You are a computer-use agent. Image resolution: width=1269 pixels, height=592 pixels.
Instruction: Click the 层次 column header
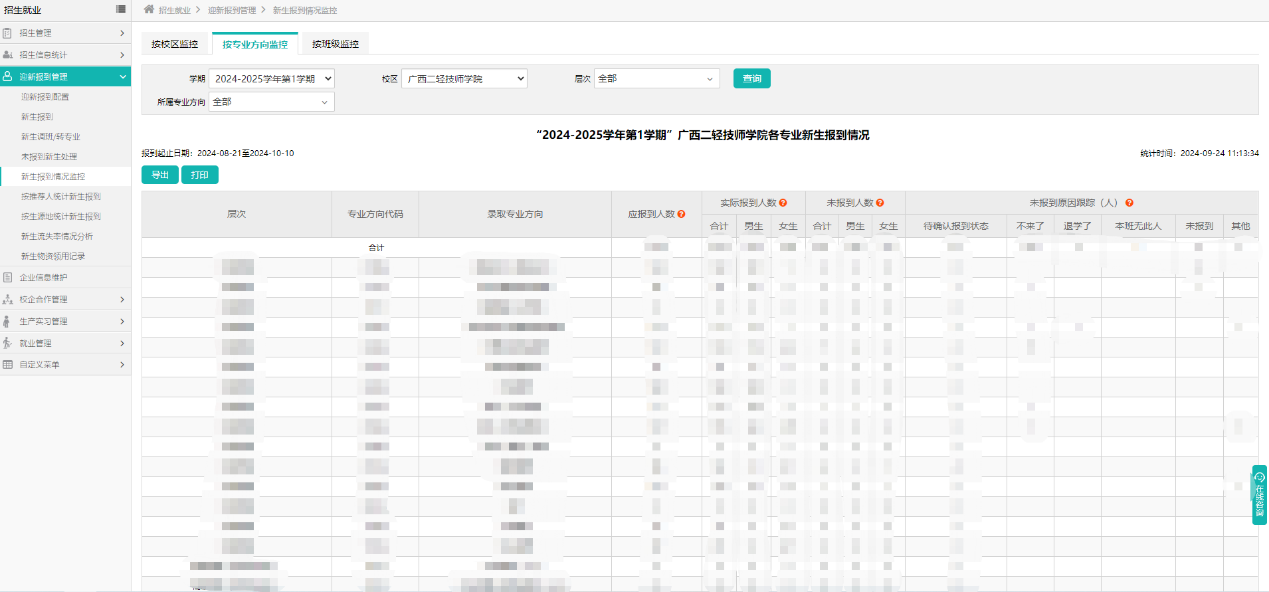pyautogui.click(x=236, y=214)
